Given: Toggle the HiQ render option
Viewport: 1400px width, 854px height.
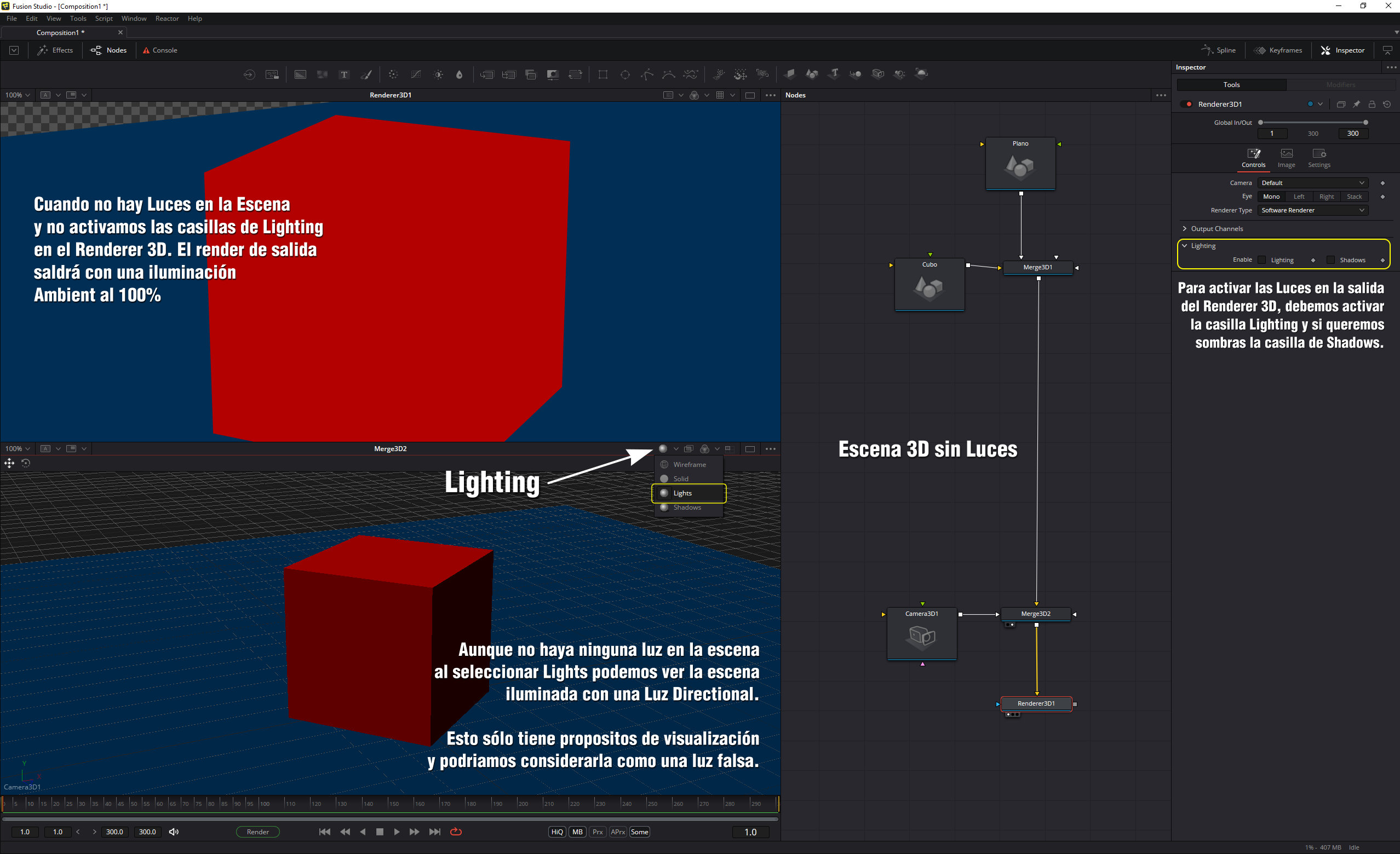Looking at the screenshot, I should [557, 832].
